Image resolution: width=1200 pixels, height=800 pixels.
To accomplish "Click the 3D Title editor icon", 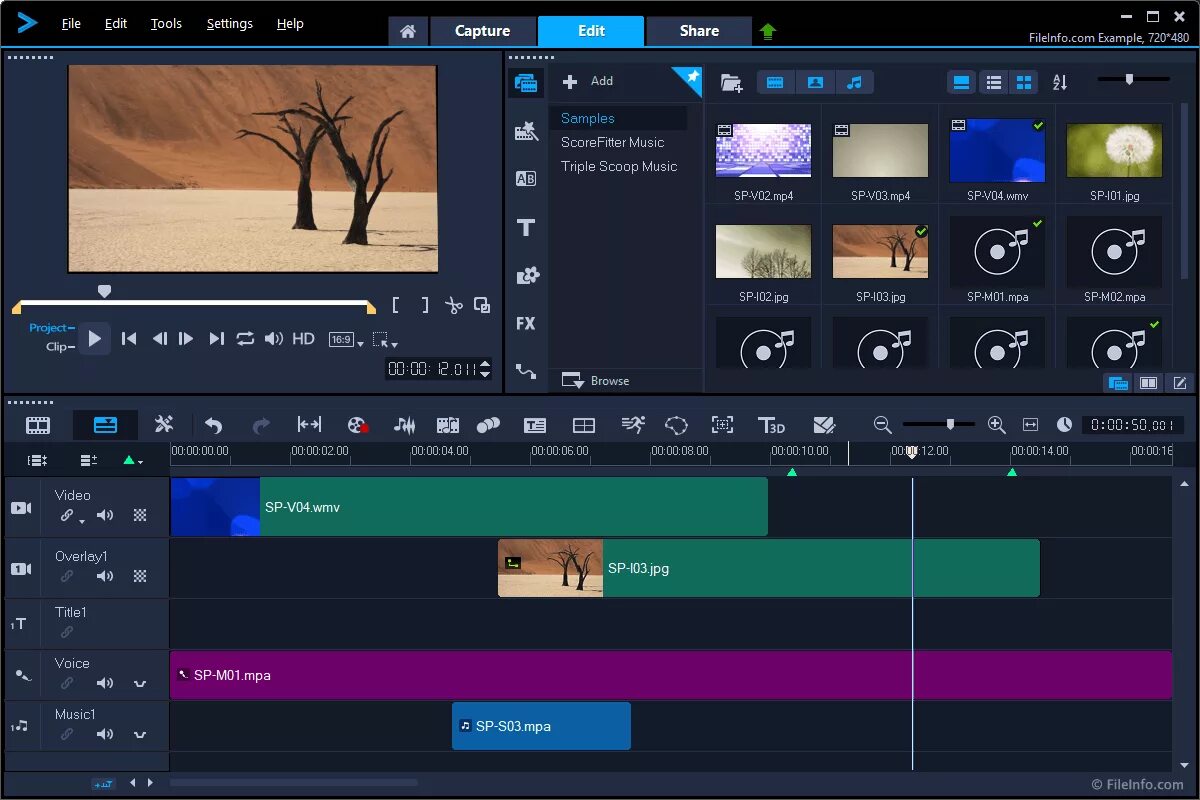I will coord(771,425).
